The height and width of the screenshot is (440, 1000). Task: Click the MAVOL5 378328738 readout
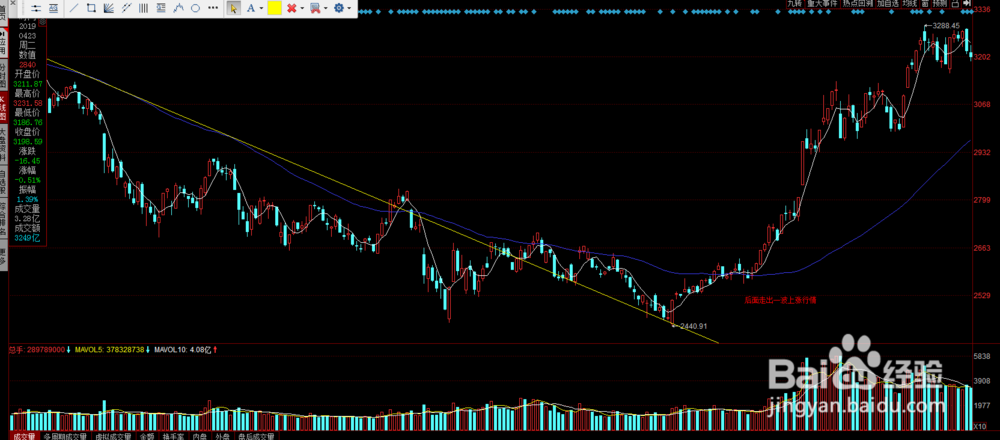[111, 349]
